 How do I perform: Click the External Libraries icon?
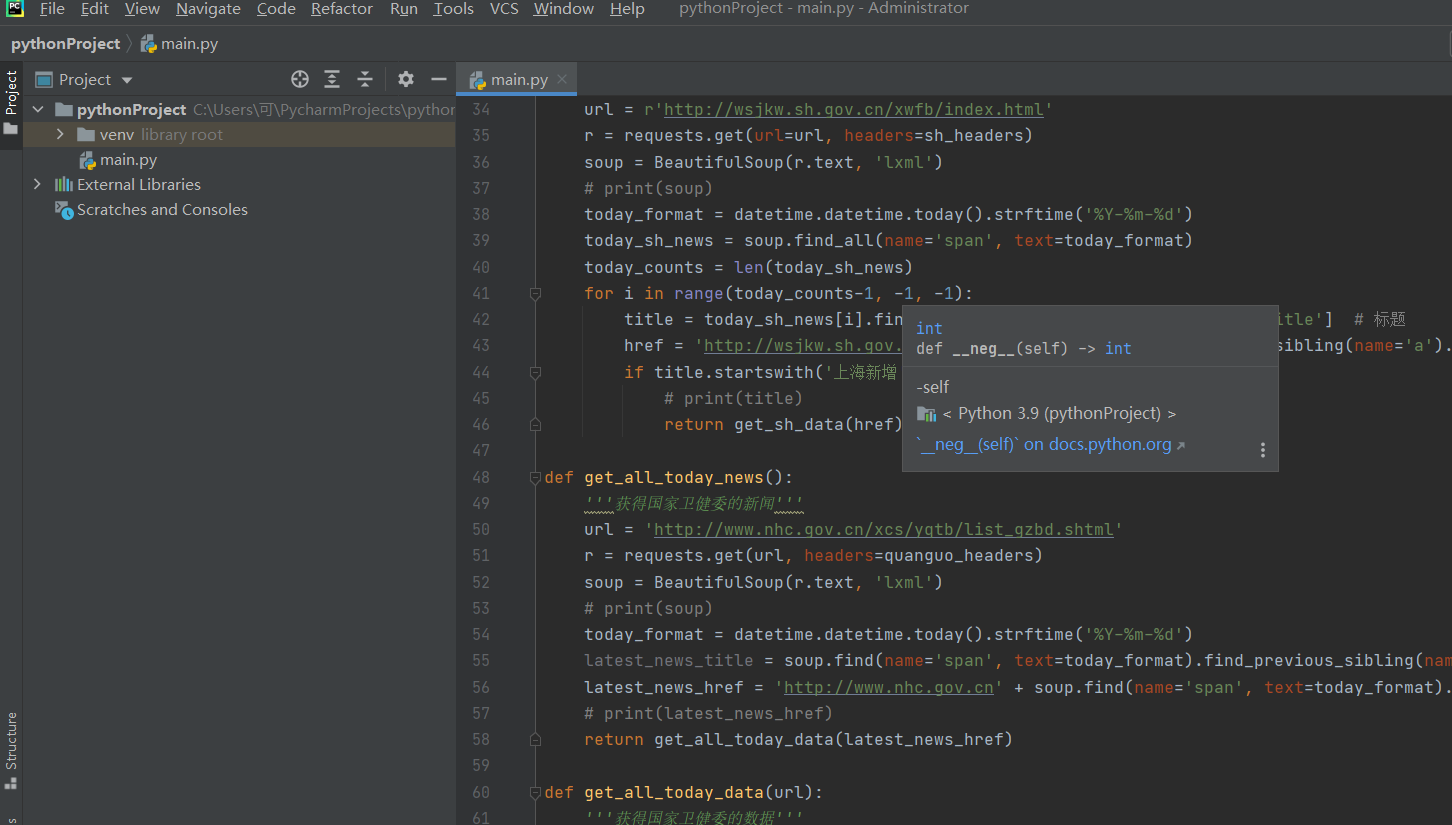click(x=63, y=184)
